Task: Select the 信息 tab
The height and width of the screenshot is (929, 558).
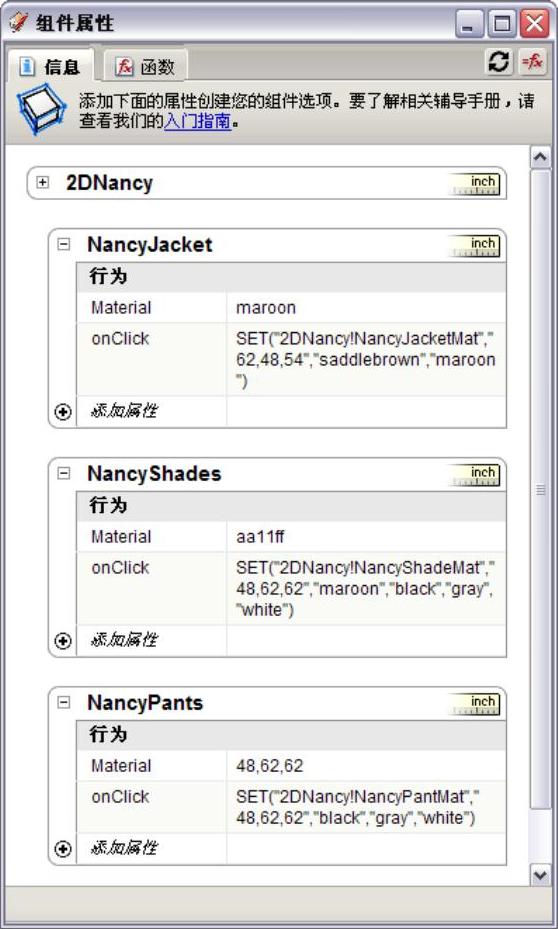Action: [50, 66]
